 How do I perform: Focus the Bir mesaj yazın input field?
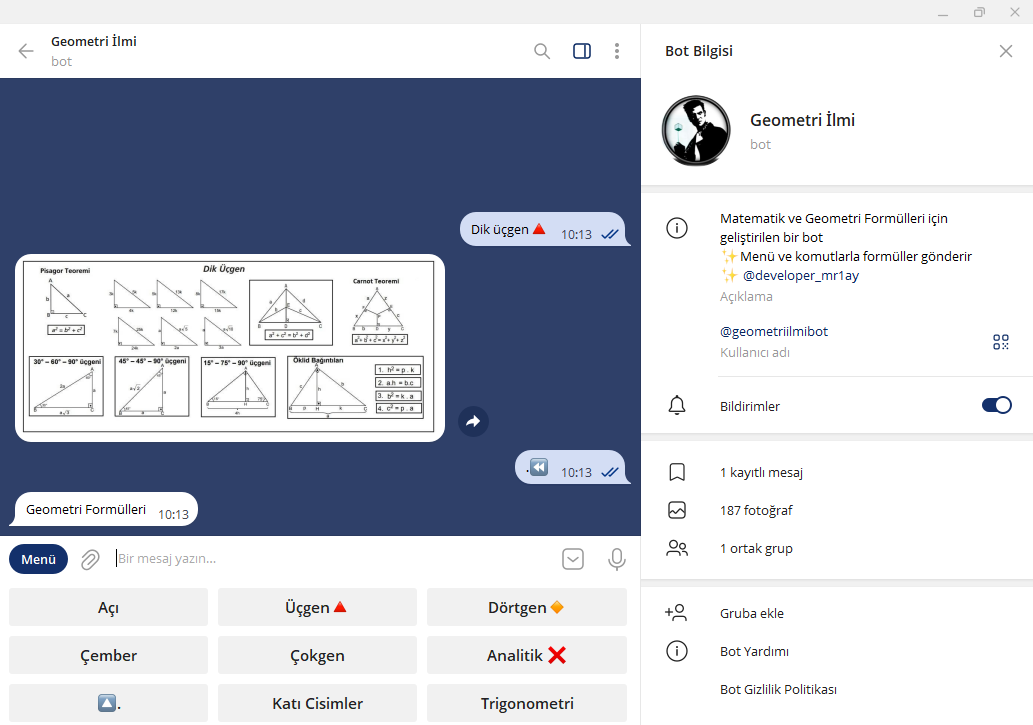333,559
